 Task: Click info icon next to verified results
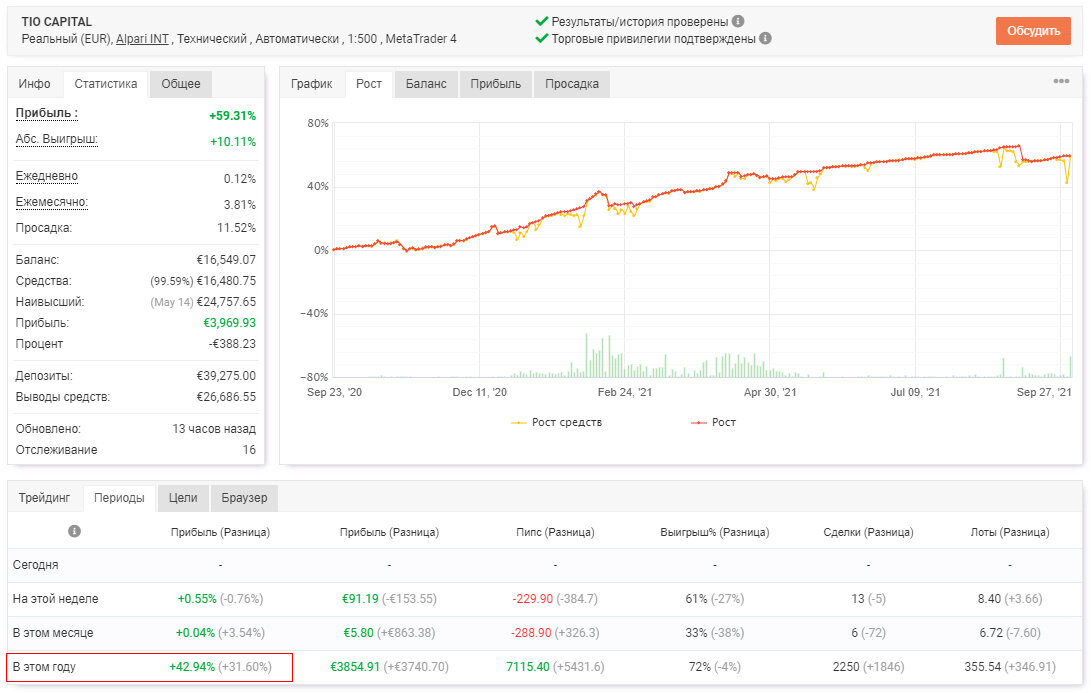click(x=738, y=22)
